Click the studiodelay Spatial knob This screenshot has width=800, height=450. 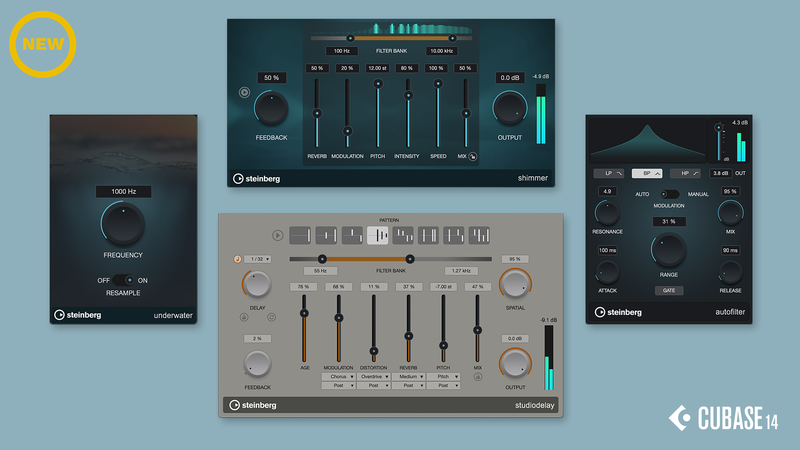tap(515, 284)
